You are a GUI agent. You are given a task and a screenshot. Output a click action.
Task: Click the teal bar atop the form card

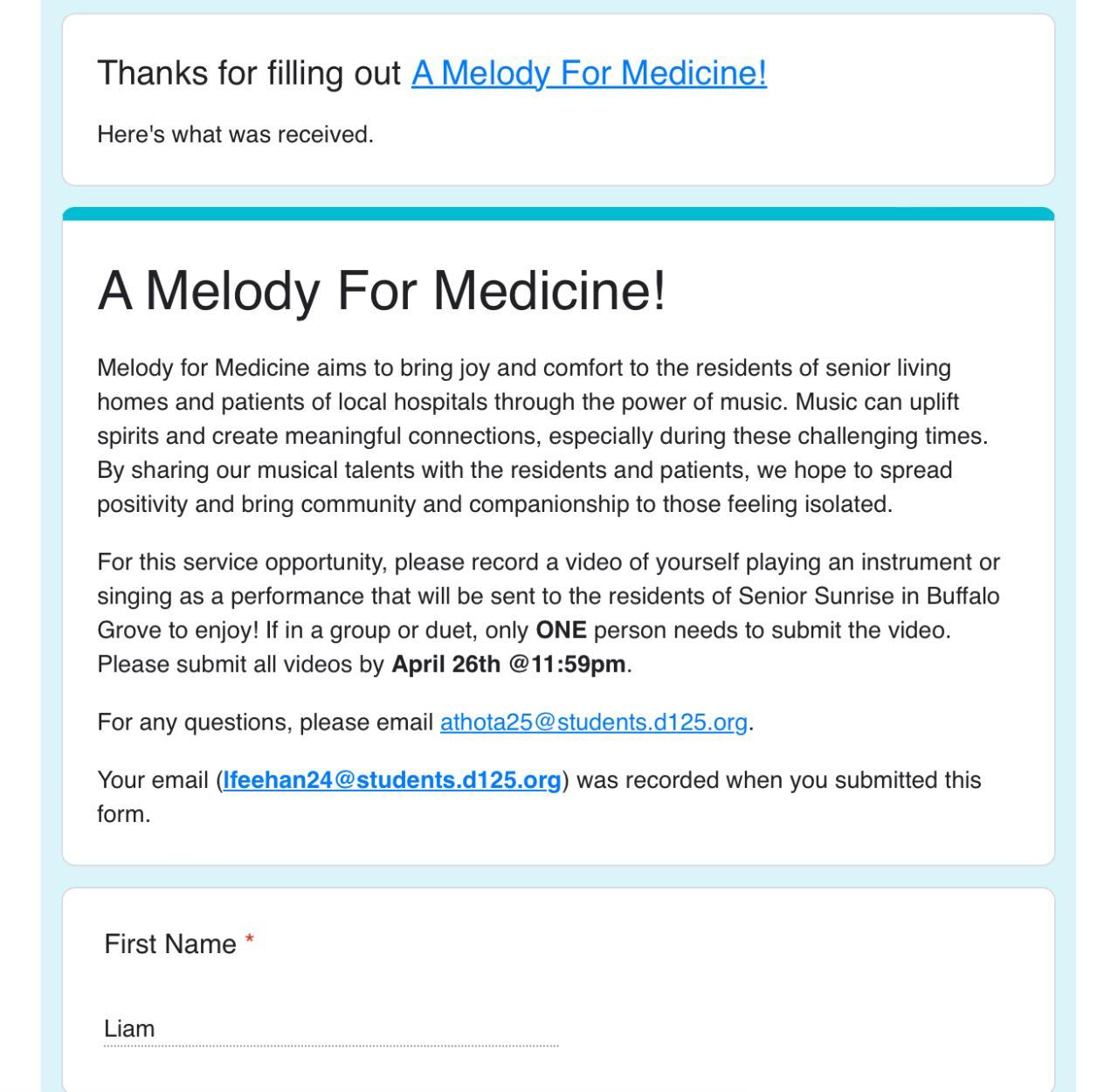(x=558, y=214)
